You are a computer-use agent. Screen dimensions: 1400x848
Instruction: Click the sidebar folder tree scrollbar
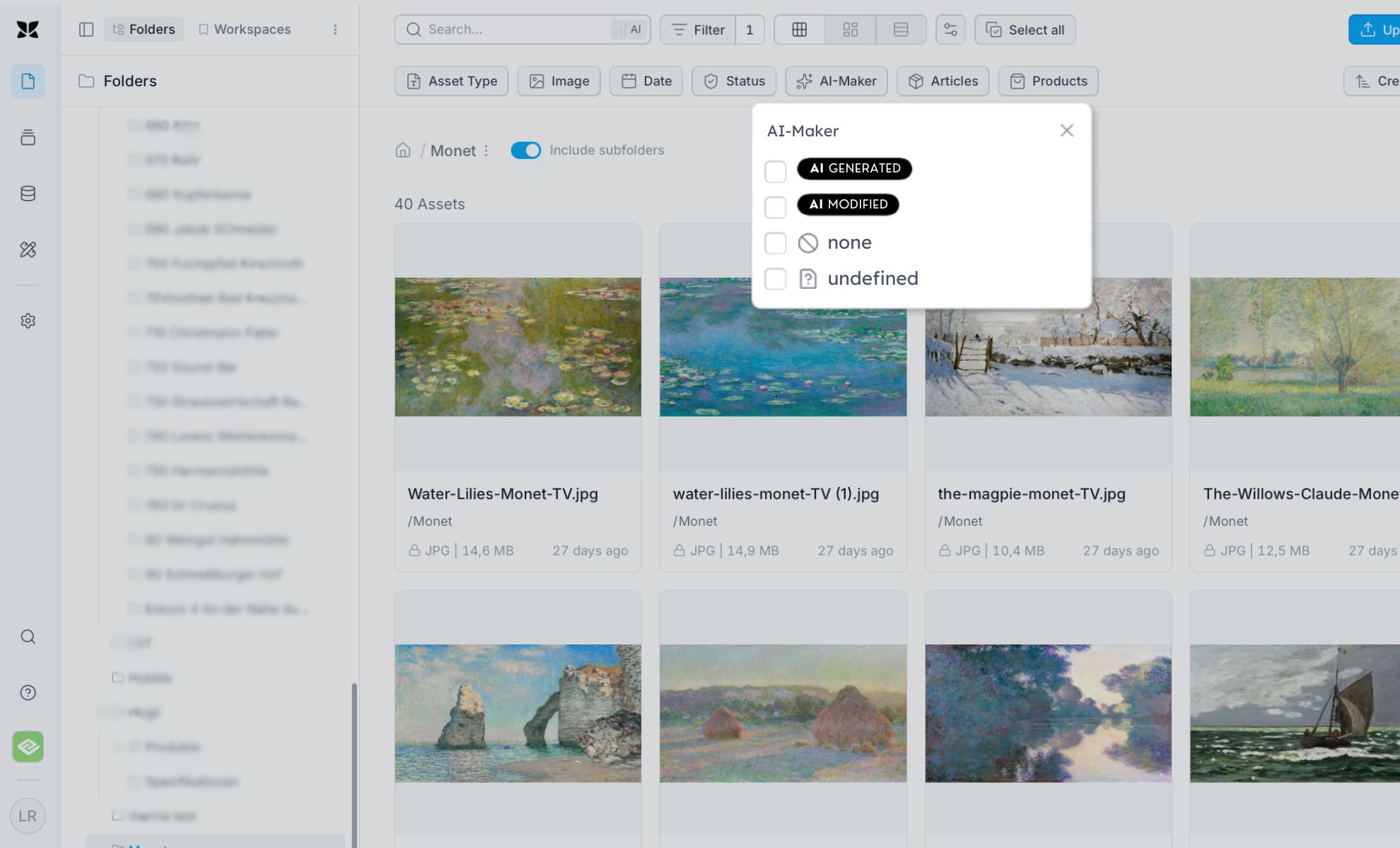354,765
